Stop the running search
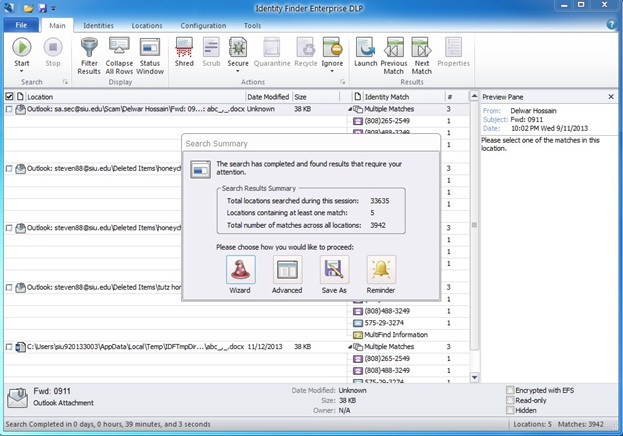Screen dimensions: 623x436 pos(53,52)
